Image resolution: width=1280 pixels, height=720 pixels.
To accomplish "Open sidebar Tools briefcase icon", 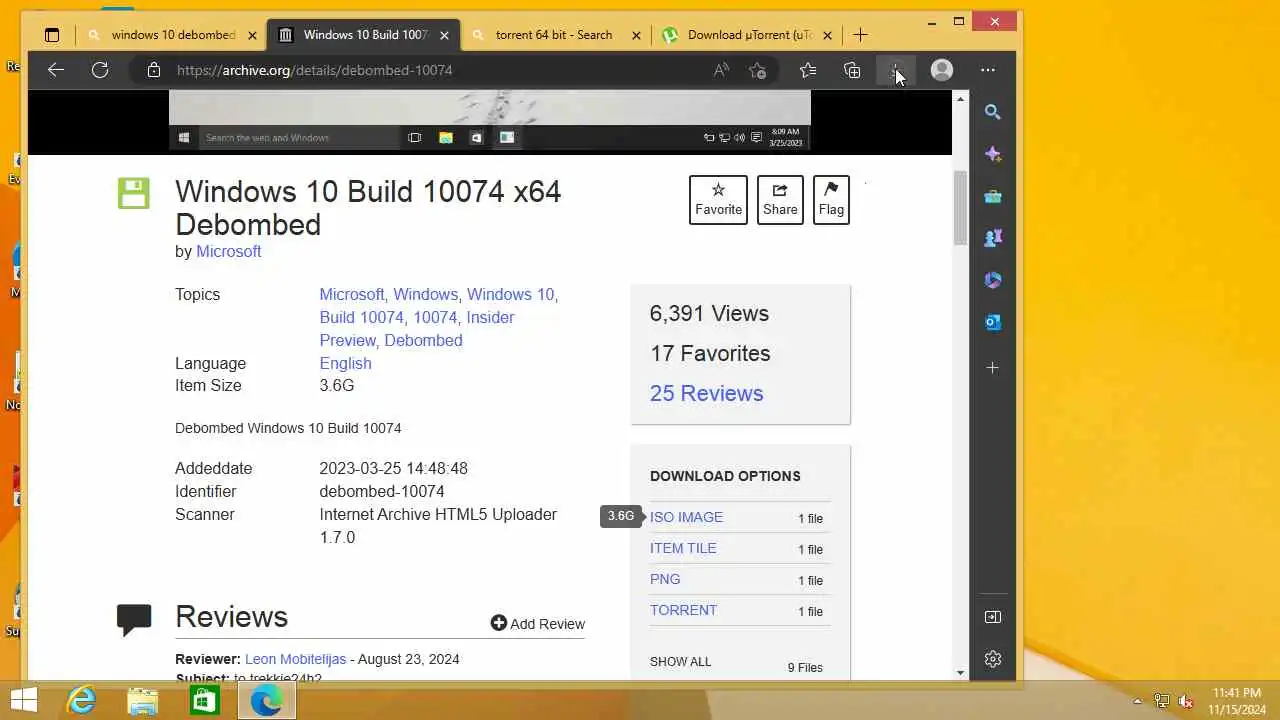I will (x=993, y=196).
